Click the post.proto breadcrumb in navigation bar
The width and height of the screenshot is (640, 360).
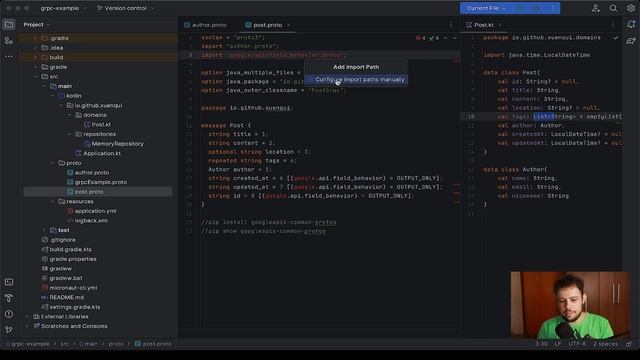pyautogui.click(x=153, y=344)
